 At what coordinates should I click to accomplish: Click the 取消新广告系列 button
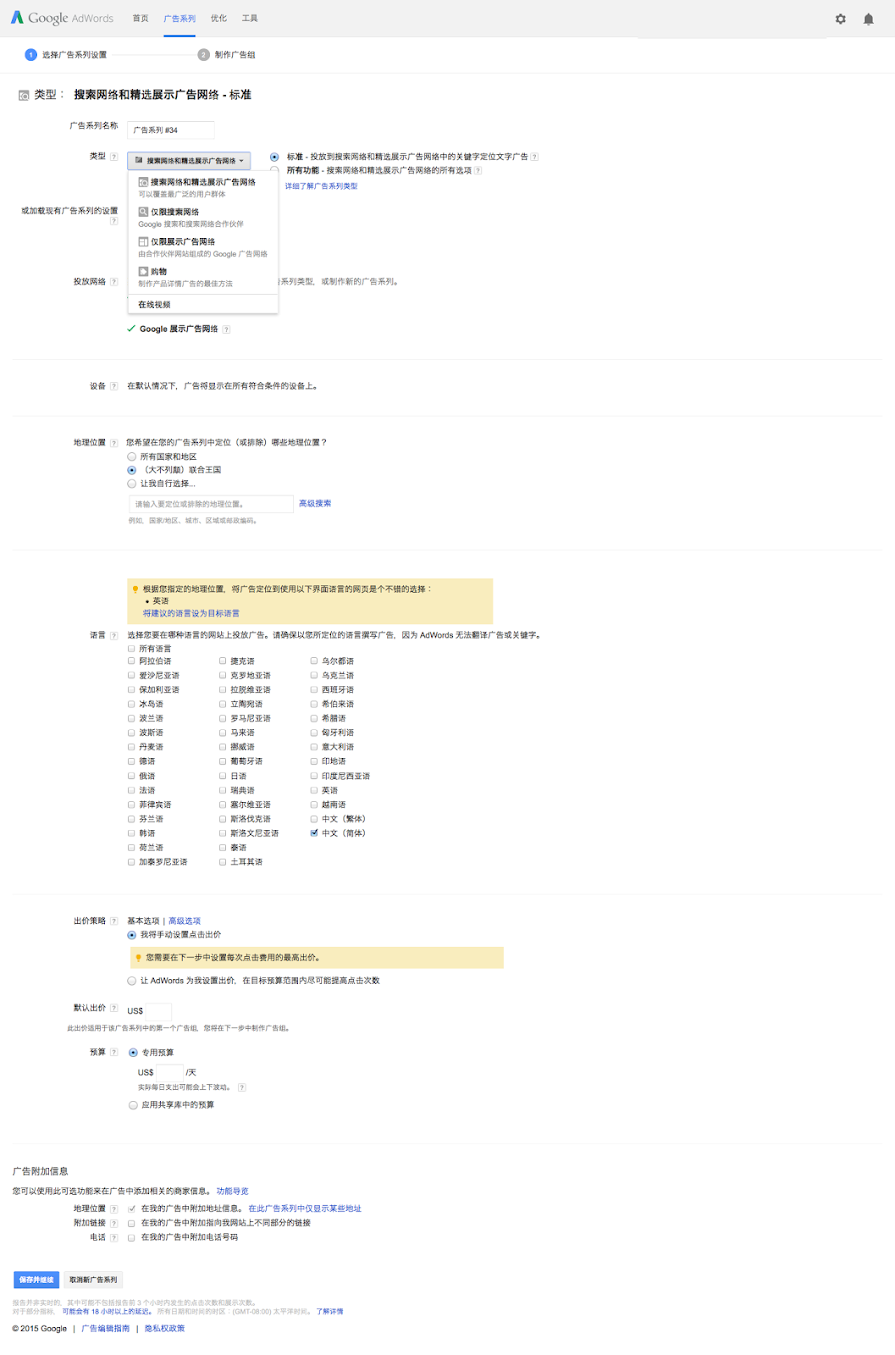[94, 1279]
